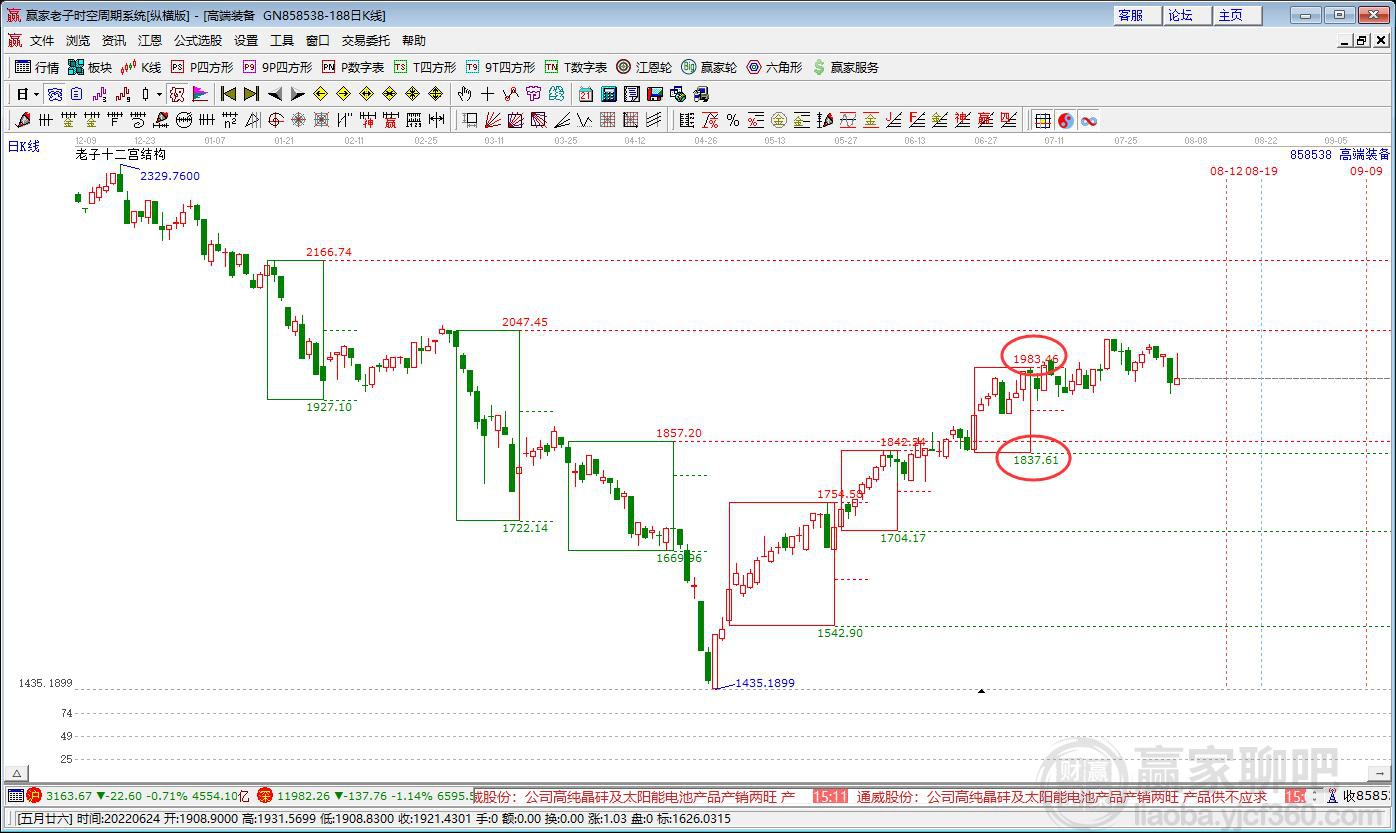Jump to the last bar icon
The image size is (1396, 833).
point(251,94)
